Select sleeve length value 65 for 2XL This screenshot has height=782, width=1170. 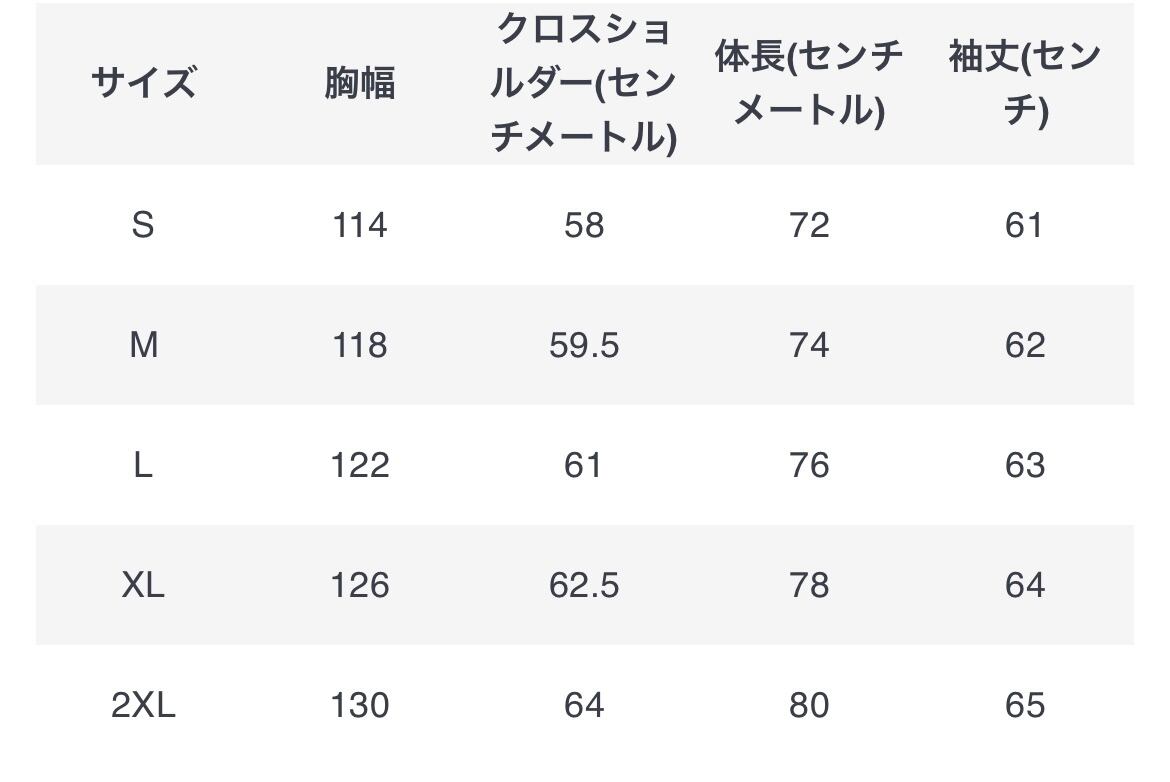(1024, 705)
